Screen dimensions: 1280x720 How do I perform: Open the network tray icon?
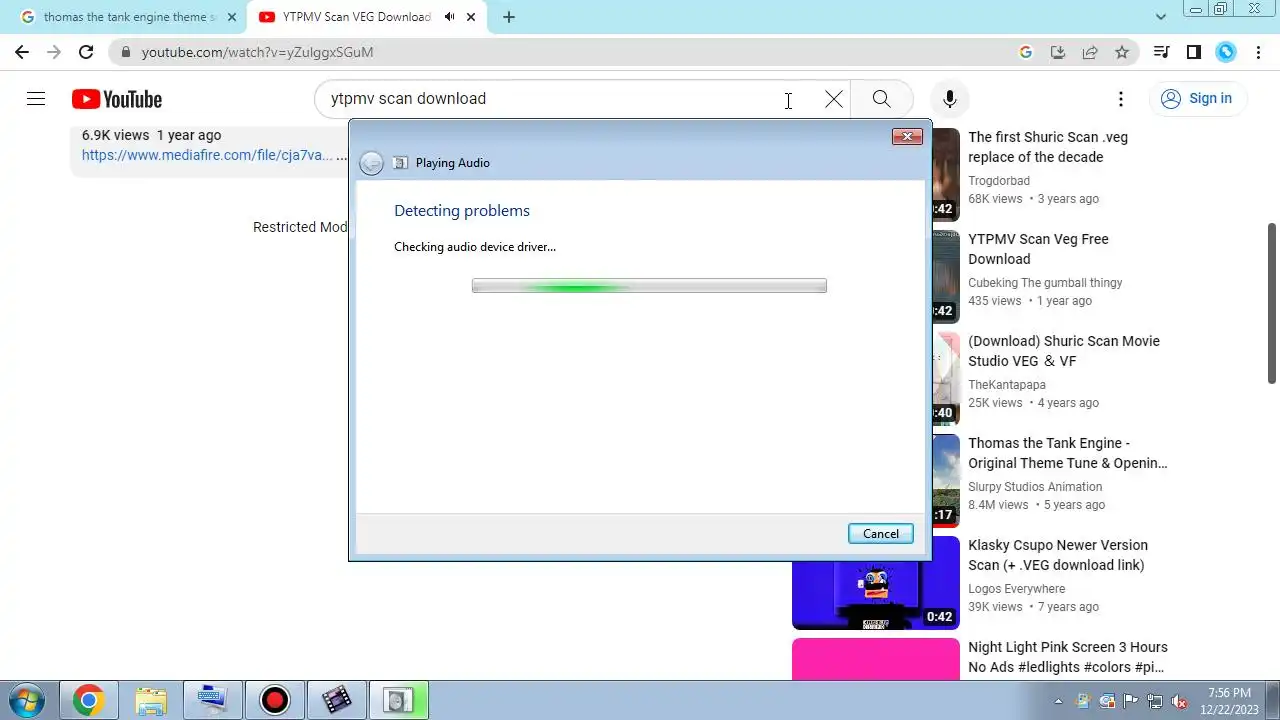1155,701
